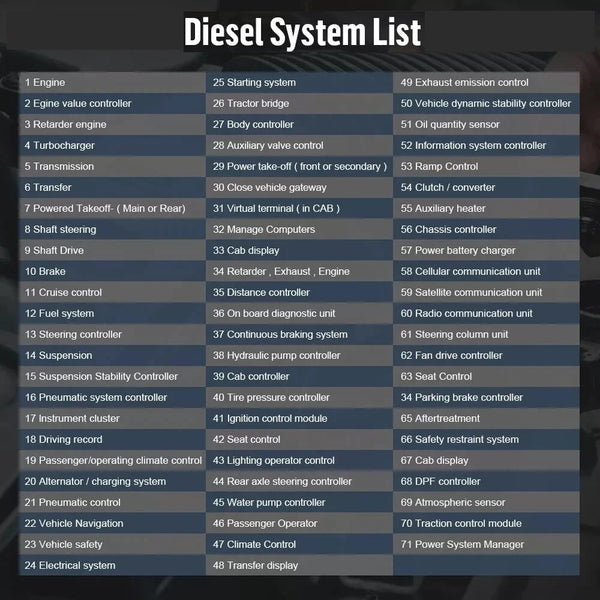Screen dimensions: 600x600
Task: Click '41 Ignition control module' entry
Action: 299,419
